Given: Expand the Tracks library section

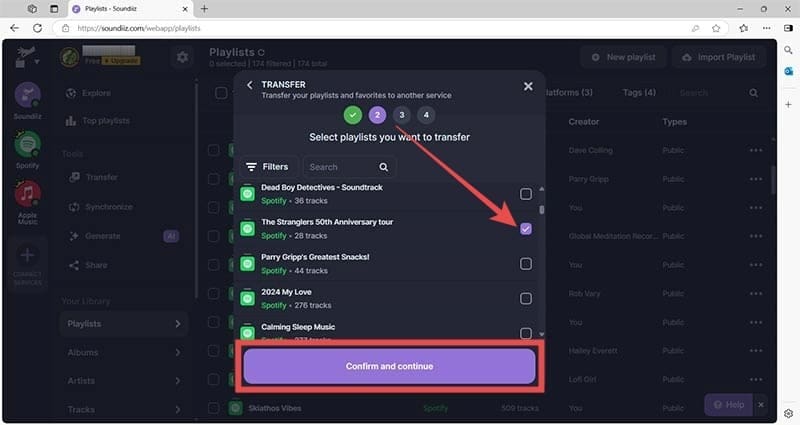Looking at the screenshot, I should (x=123, y=409).
